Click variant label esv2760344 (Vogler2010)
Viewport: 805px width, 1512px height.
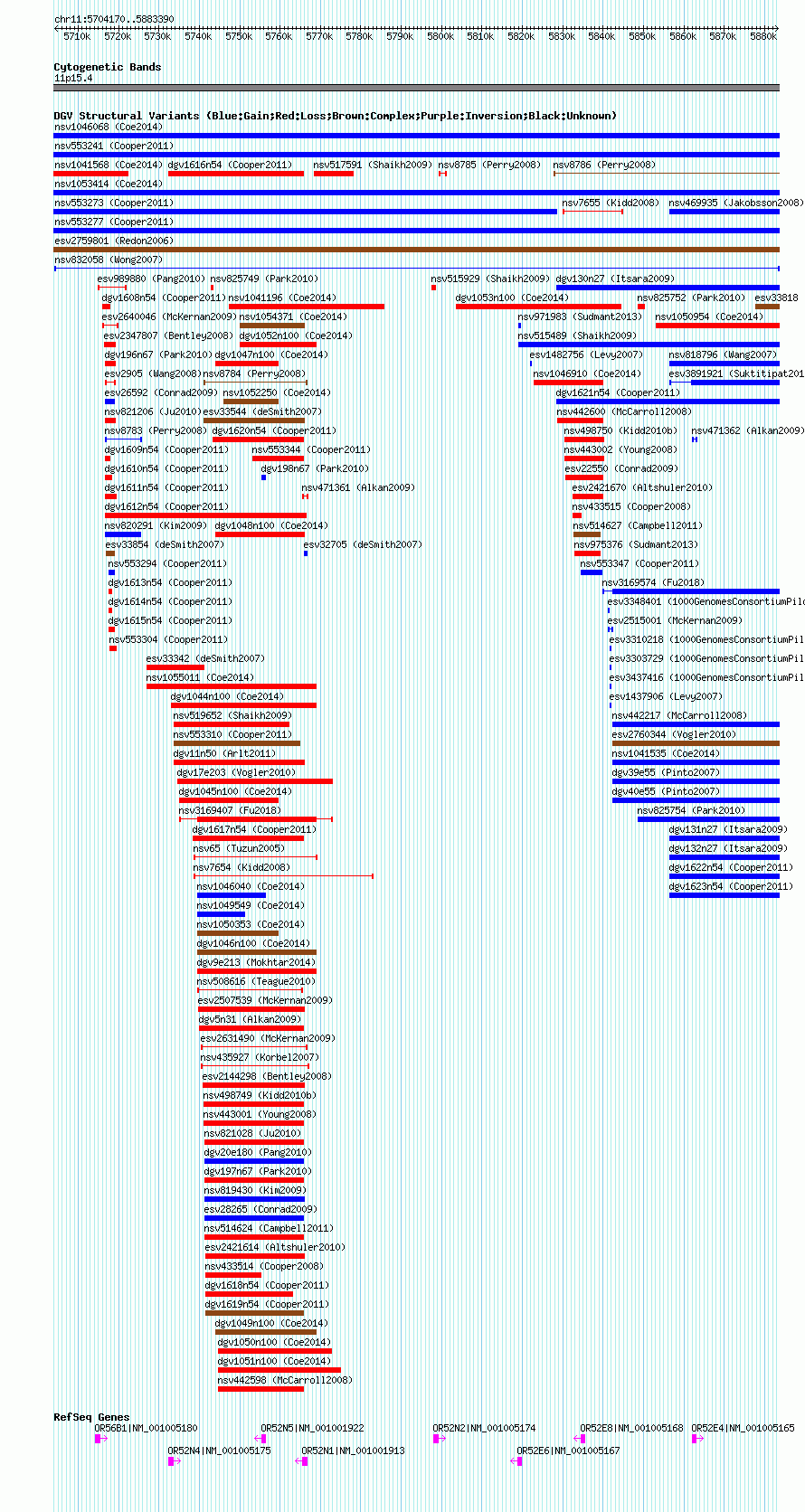click(674, 734)
